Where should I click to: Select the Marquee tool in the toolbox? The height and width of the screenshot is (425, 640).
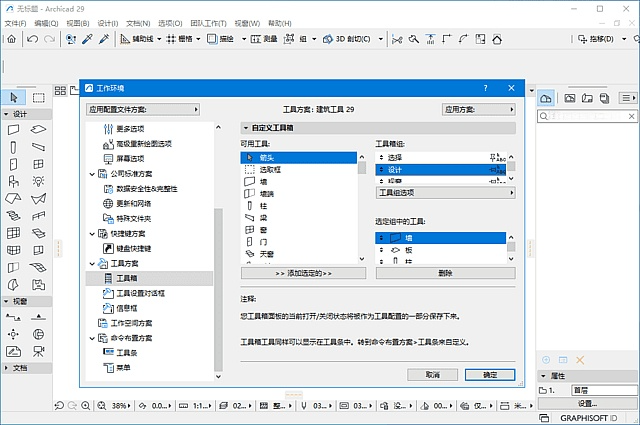[38, 97]
